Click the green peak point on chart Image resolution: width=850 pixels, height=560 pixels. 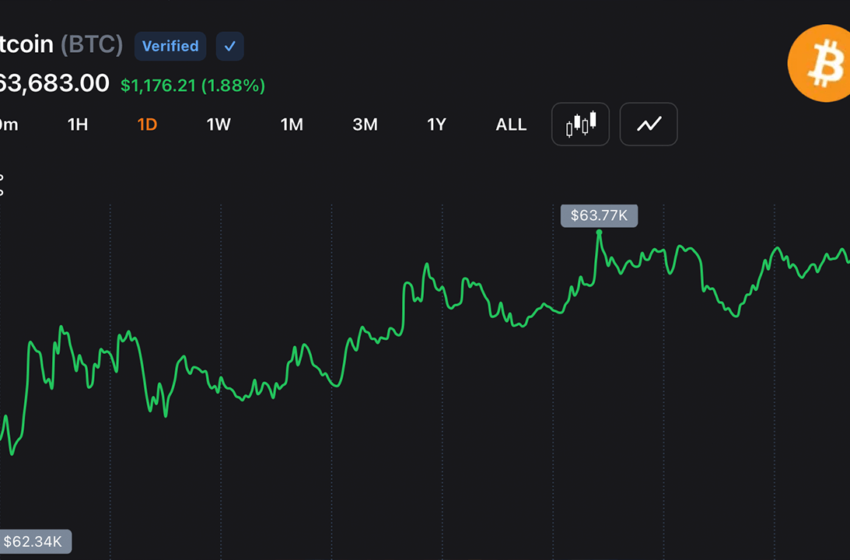point(599,233)
